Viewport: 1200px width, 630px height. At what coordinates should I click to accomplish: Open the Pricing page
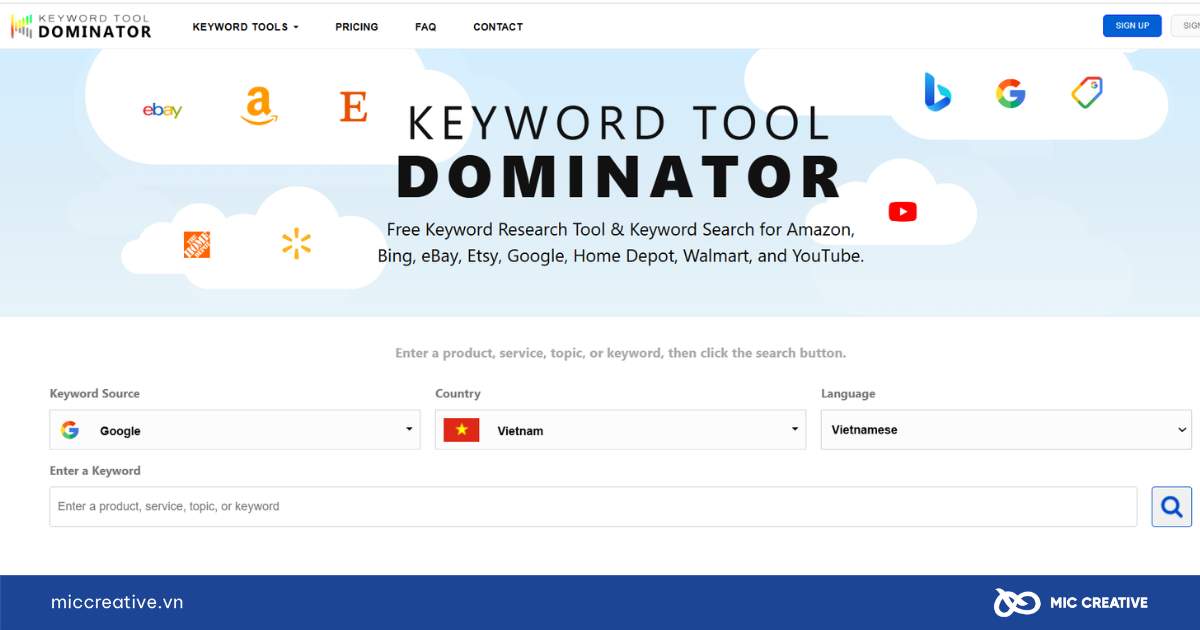(357, 27)
